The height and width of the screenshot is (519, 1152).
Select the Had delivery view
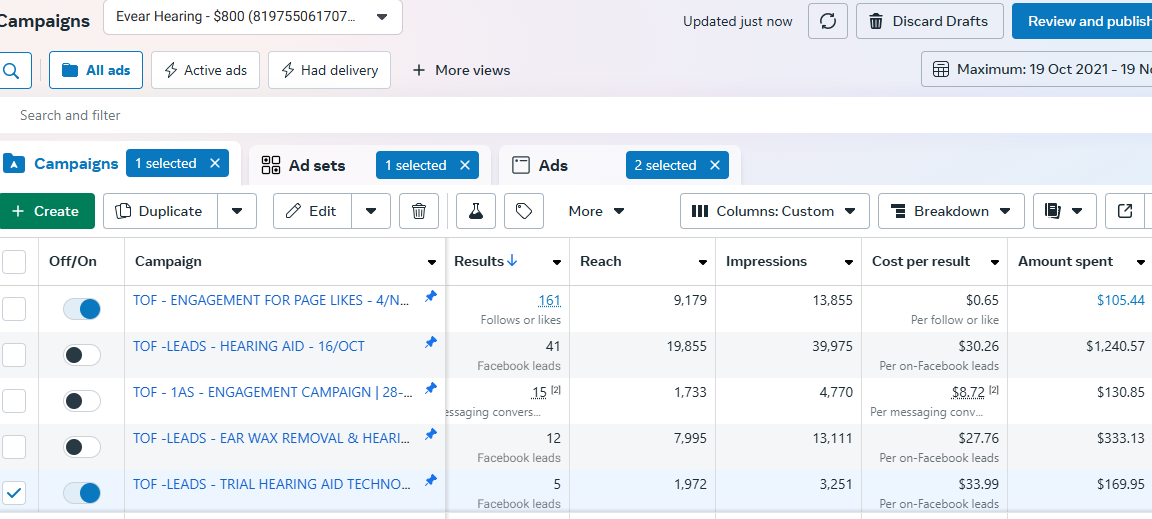pyautogui.click(x=329, y=70)
